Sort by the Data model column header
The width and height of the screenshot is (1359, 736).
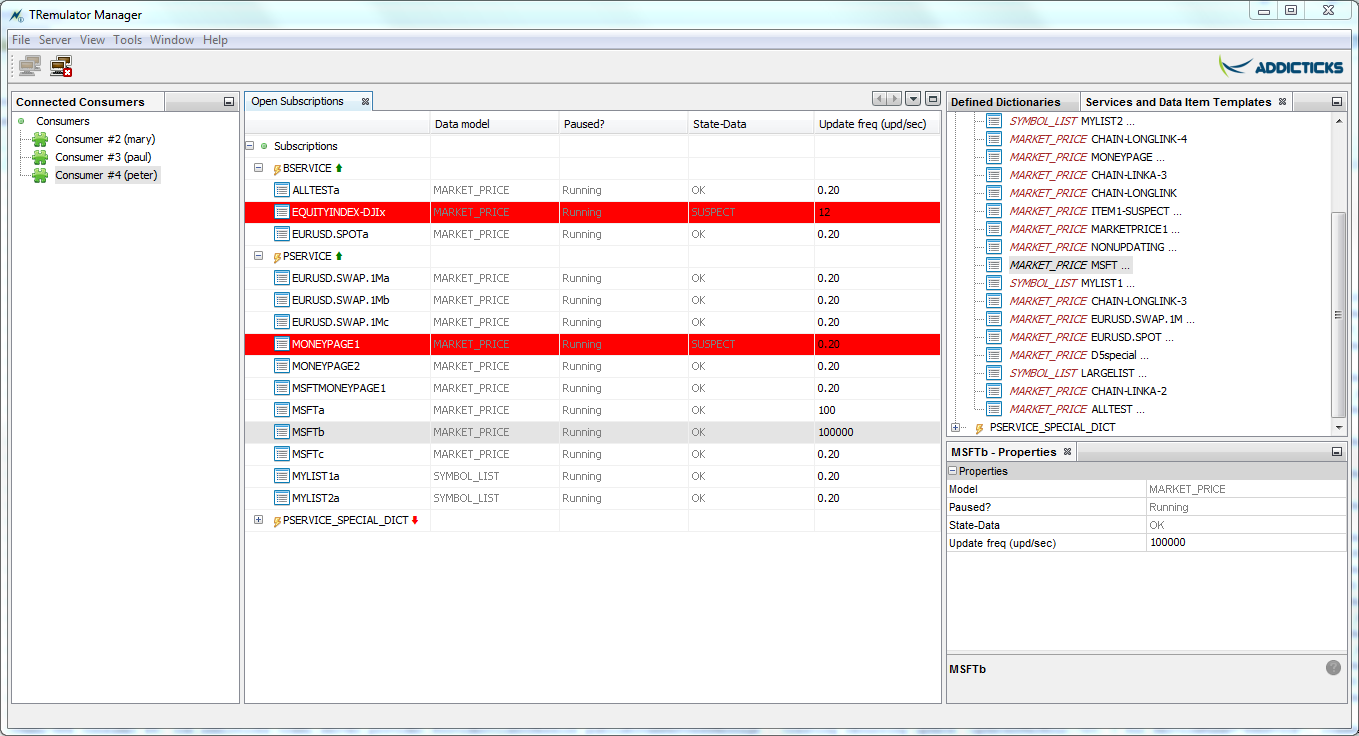pyautogui.click(x=494, y=124)
